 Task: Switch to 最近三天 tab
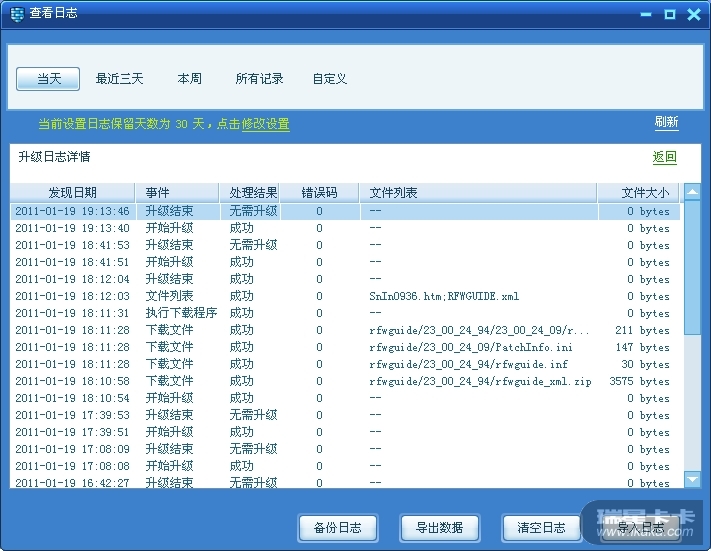click(119, 79)
